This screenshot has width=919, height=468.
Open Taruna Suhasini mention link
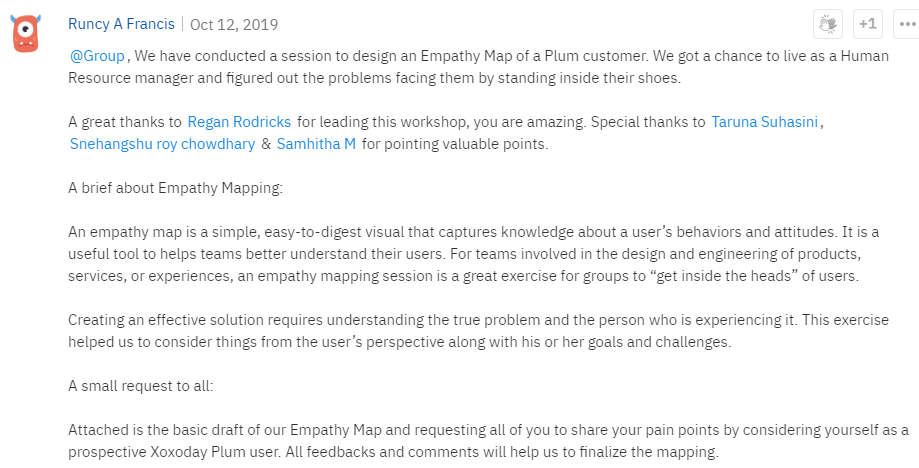click(x=764, y=122)
